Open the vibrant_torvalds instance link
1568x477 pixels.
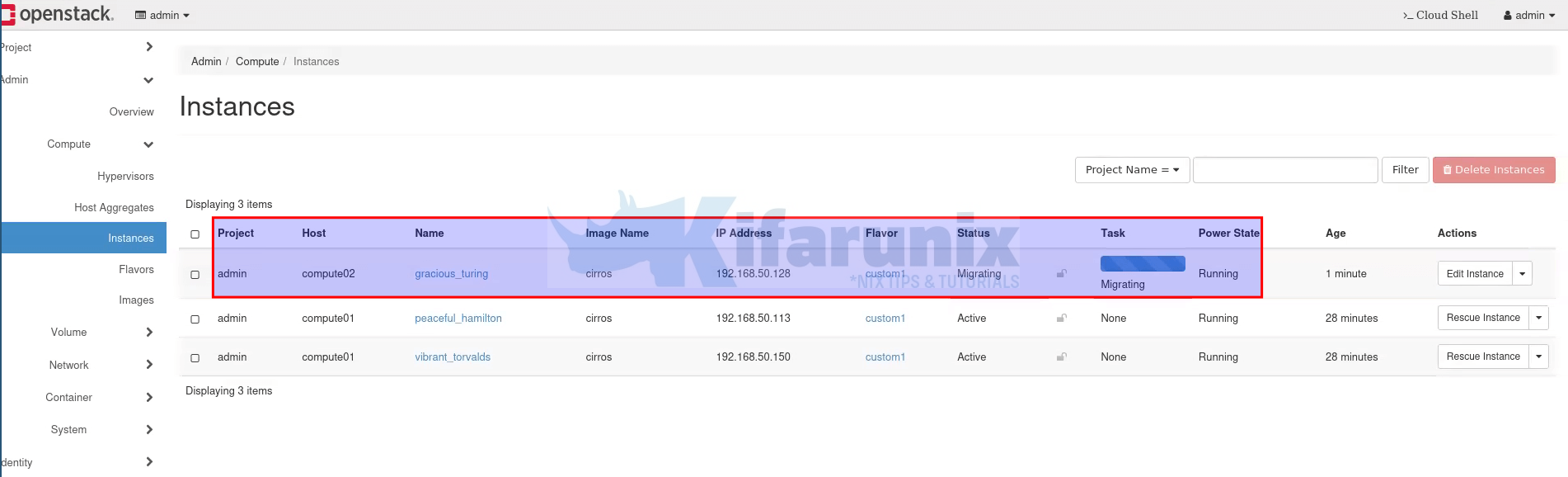click(453, 357)
